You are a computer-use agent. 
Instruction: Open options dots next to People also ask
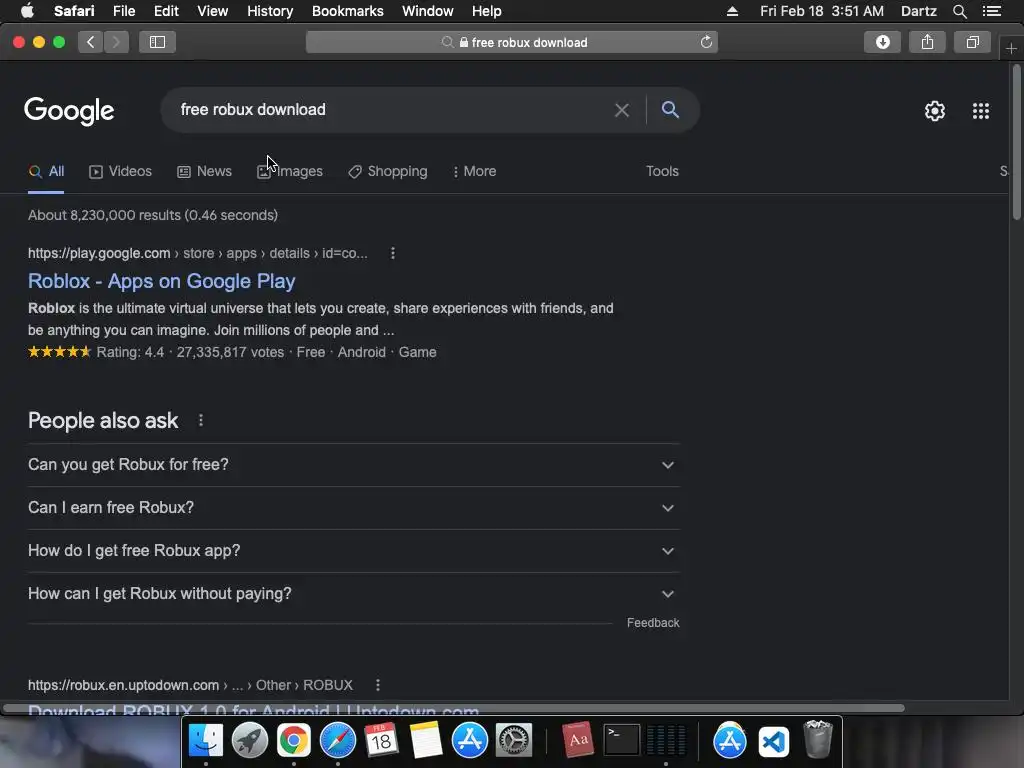point(200,421)
